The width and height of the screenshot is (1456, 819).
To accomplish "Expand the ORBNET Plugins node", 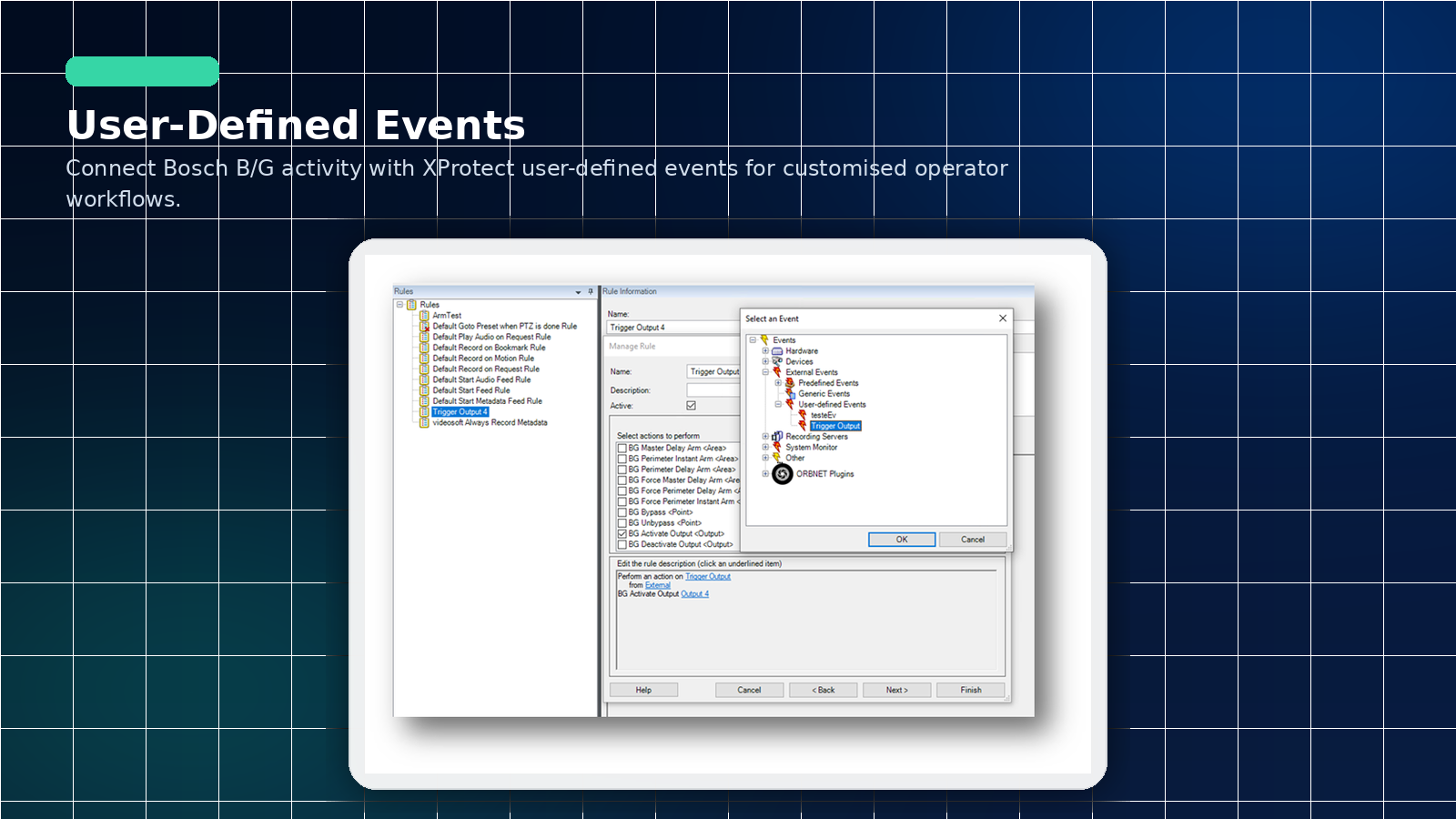I will tap(765, 473).
